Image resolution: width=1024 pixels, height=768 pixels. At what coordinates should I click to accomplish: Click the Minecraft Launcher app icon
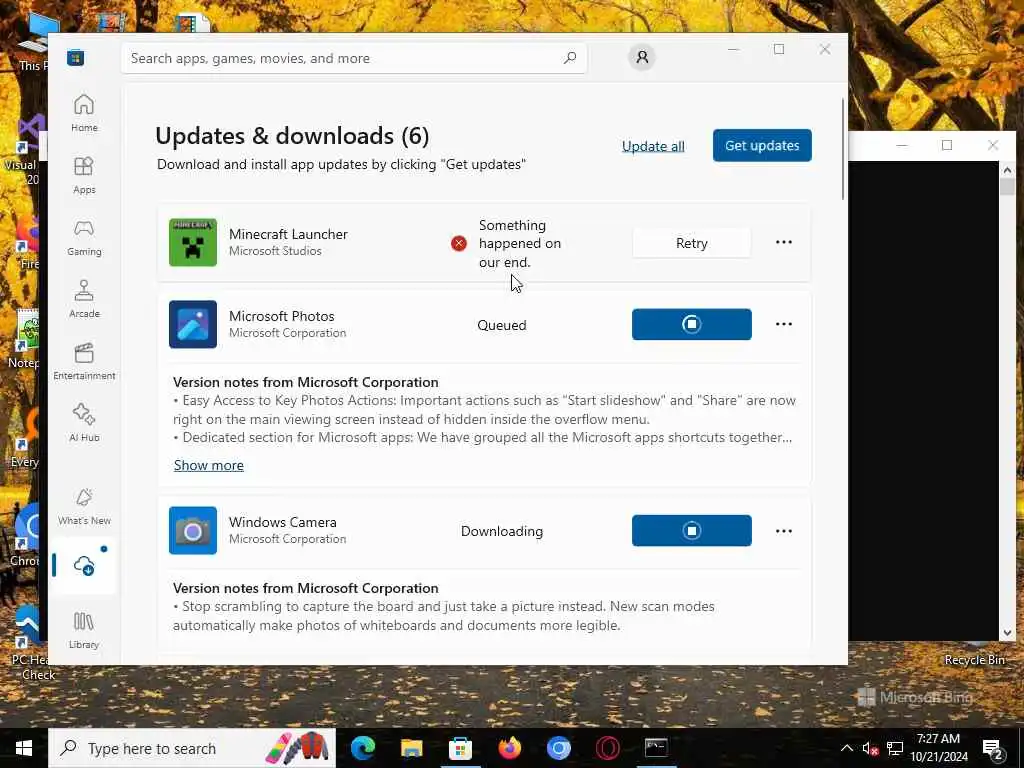coord(193,242)
